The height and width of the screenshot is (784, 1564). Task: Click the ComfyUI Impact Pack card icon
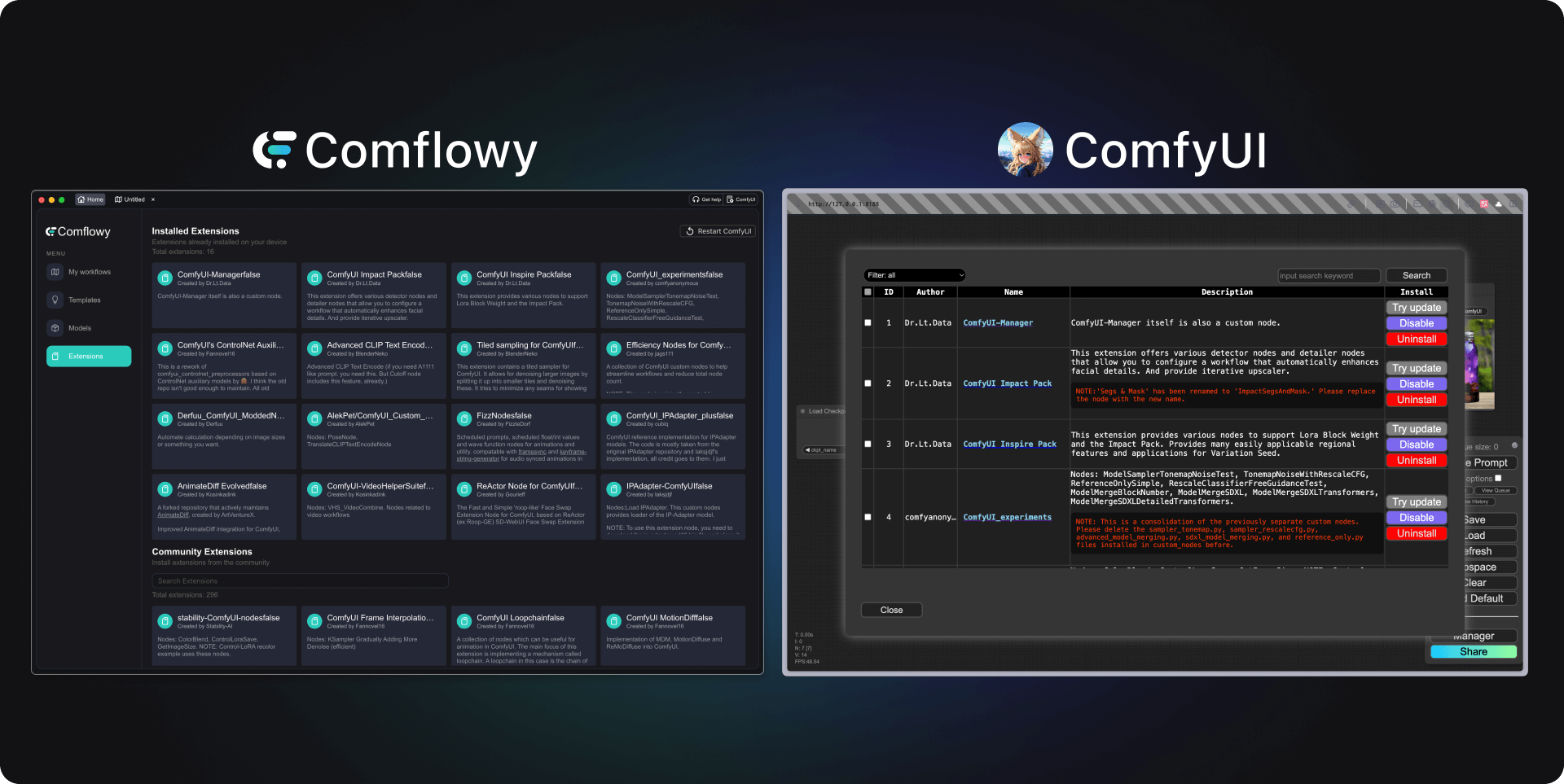click(x=314, y=278)
